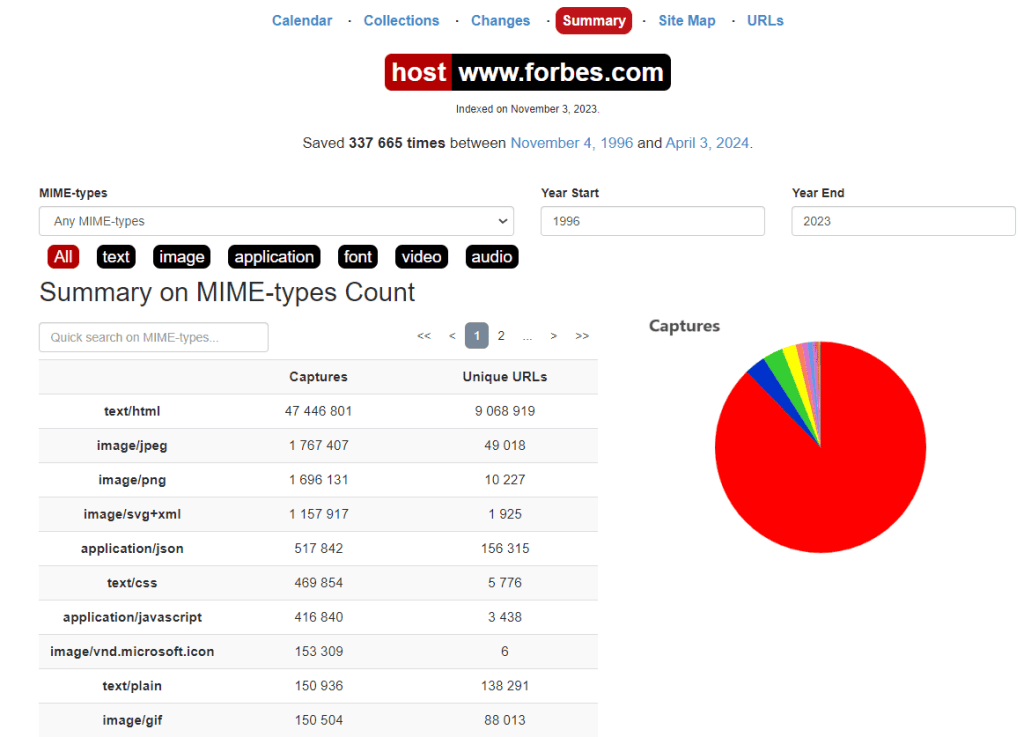Select the text/plain row label

pos(132,686)
